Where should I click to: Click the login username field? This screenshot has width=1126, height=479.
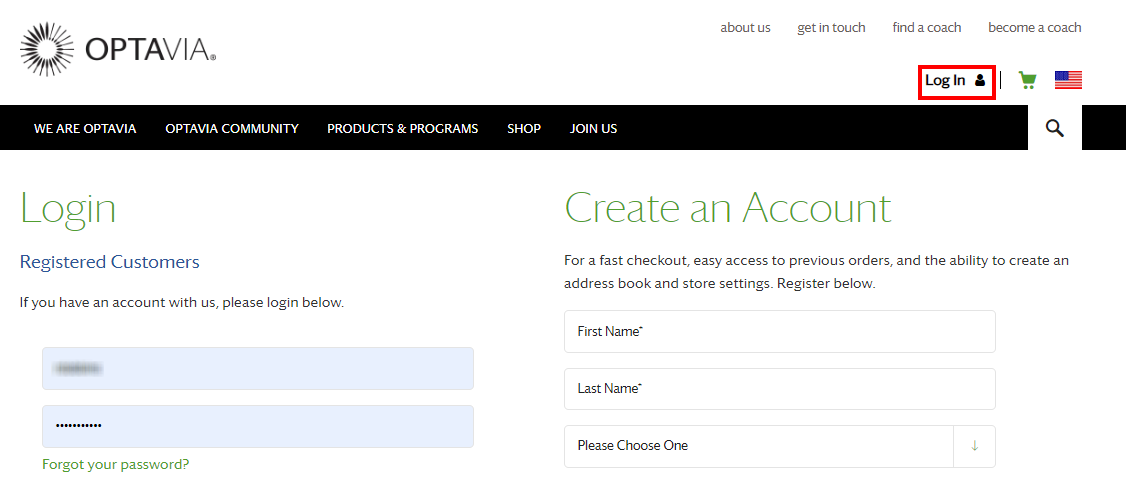pos(258,368)
